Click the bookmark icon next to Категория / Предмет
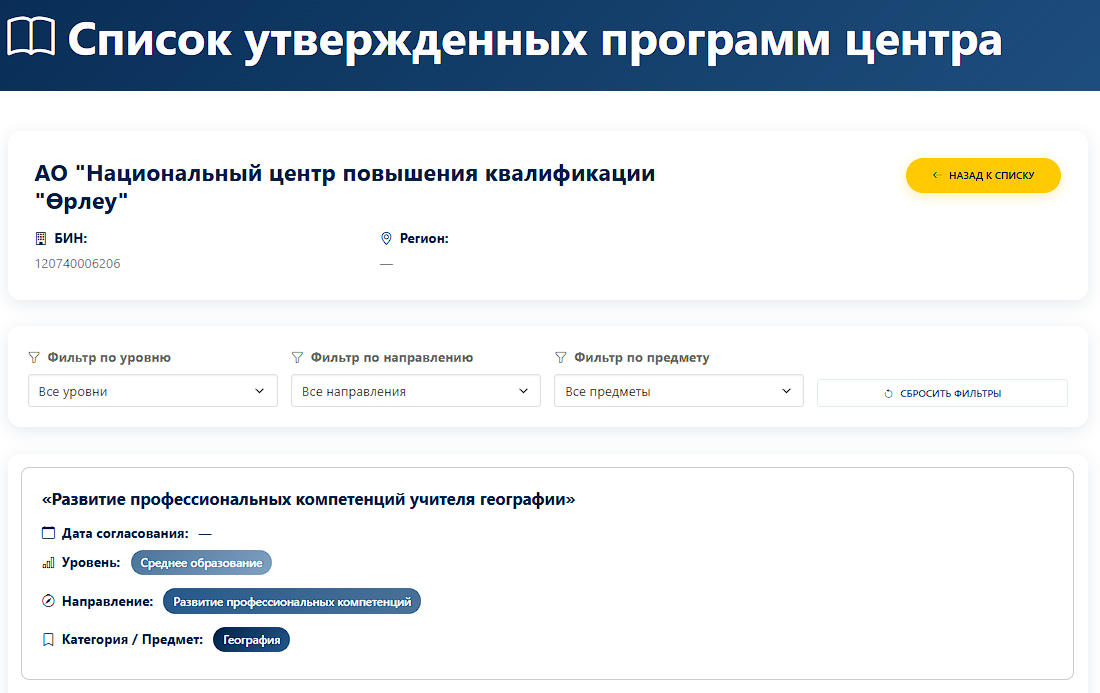The height and width of the screenshot is (693, 1100). click(46, 639)
